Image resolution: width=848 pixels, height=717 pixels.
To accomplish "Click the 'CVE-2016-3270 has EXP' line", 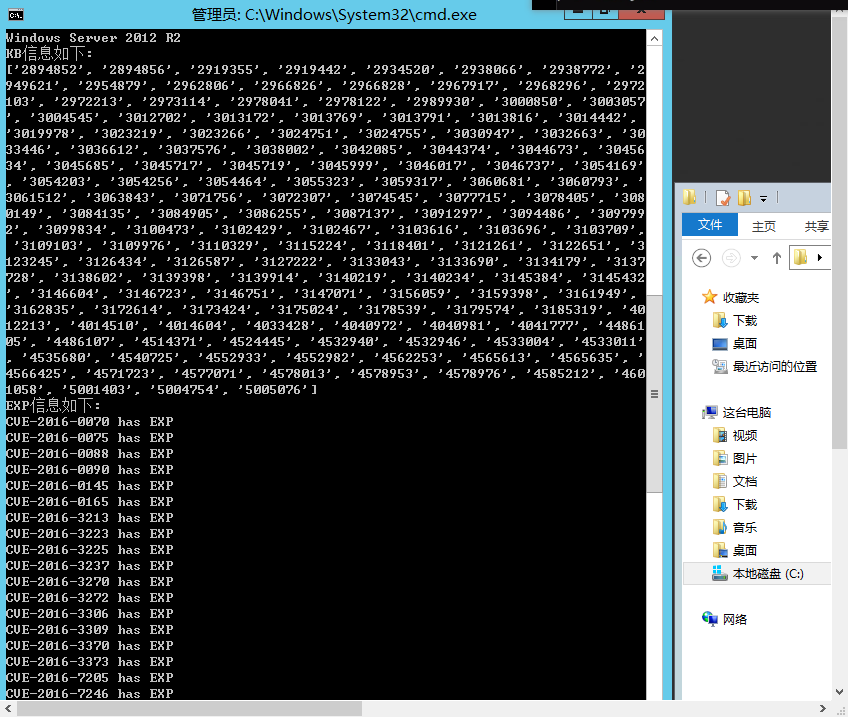I will click(89, 582).
